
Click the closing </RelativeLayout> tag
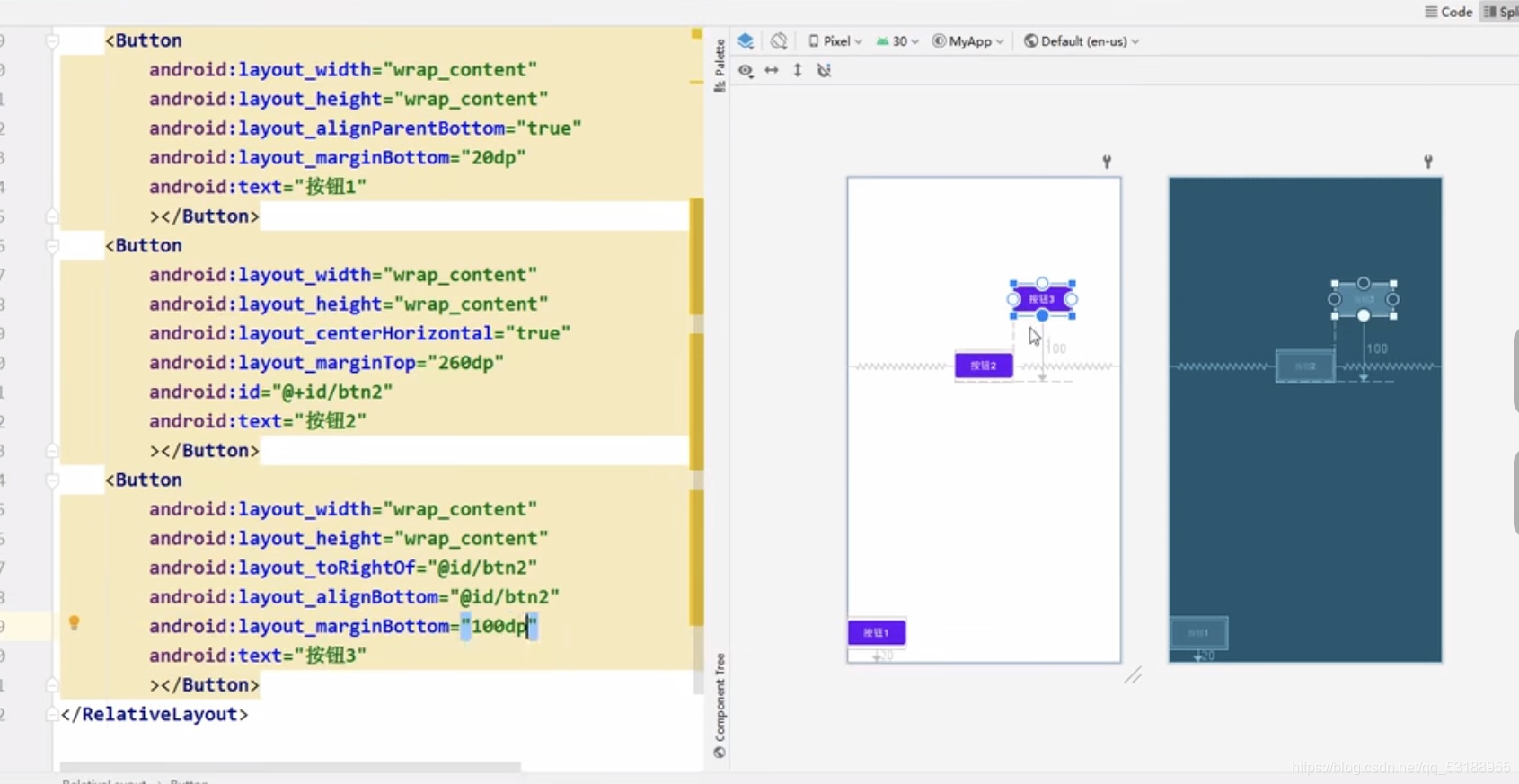pyautogui.click(x=155, y=714)
